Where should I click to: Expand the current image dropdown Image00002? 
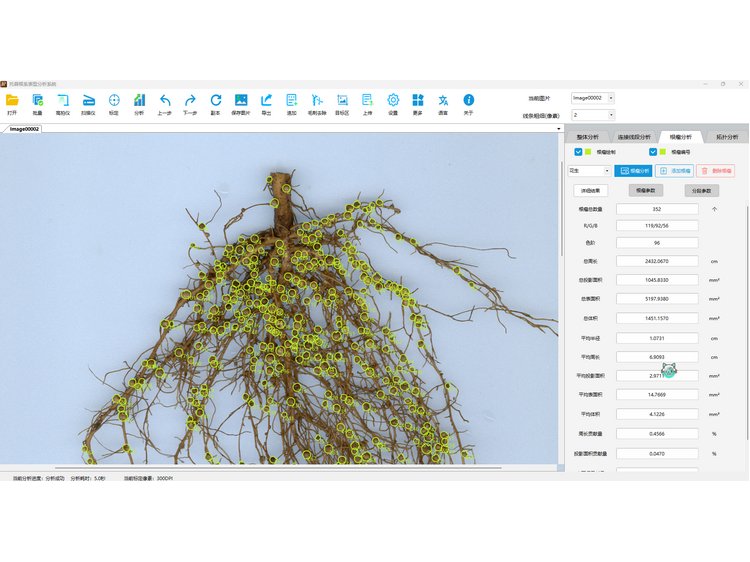point(592,98)
